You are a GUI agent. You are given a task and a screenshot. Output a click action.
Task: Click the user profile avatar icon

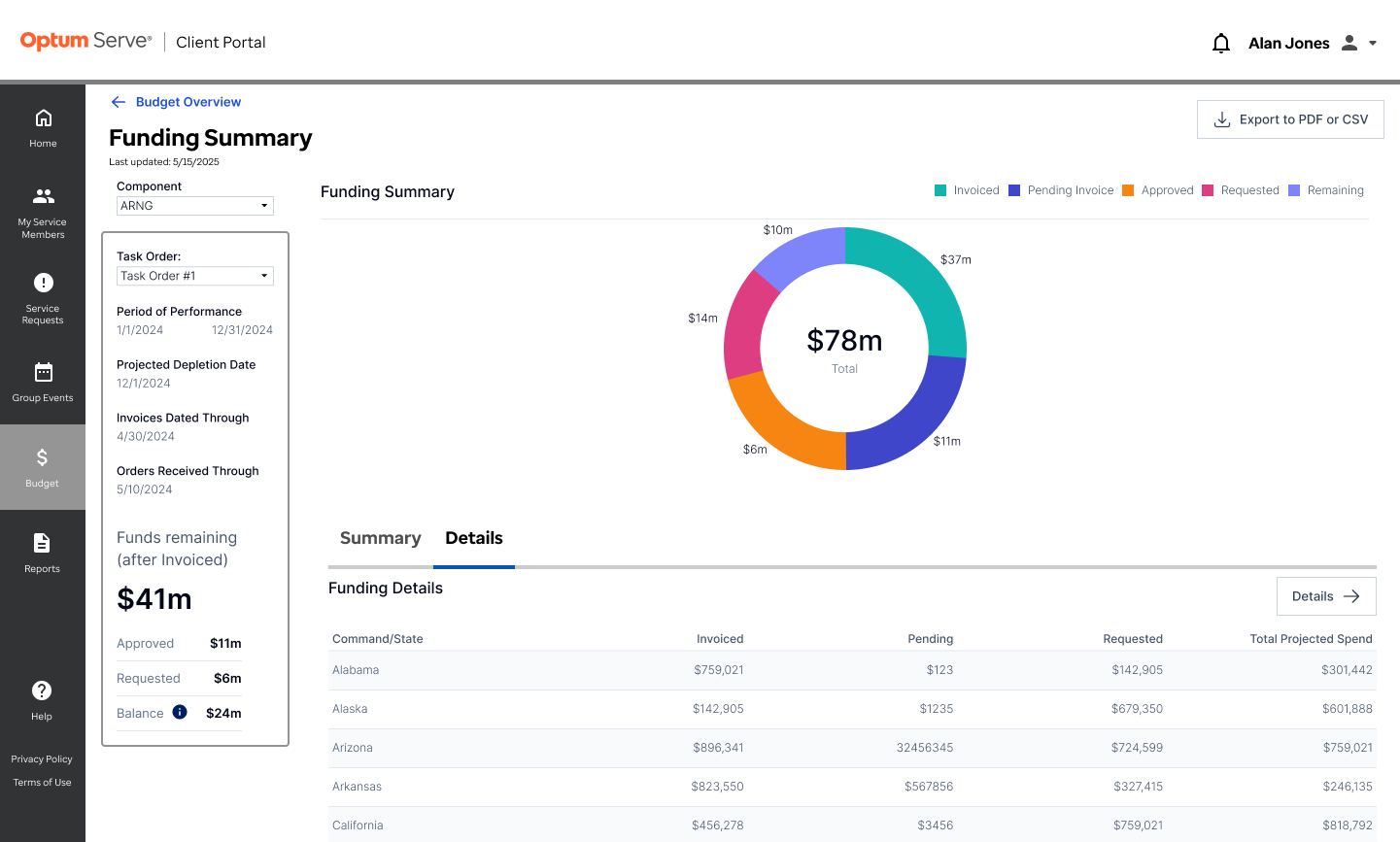[1349, 43]
